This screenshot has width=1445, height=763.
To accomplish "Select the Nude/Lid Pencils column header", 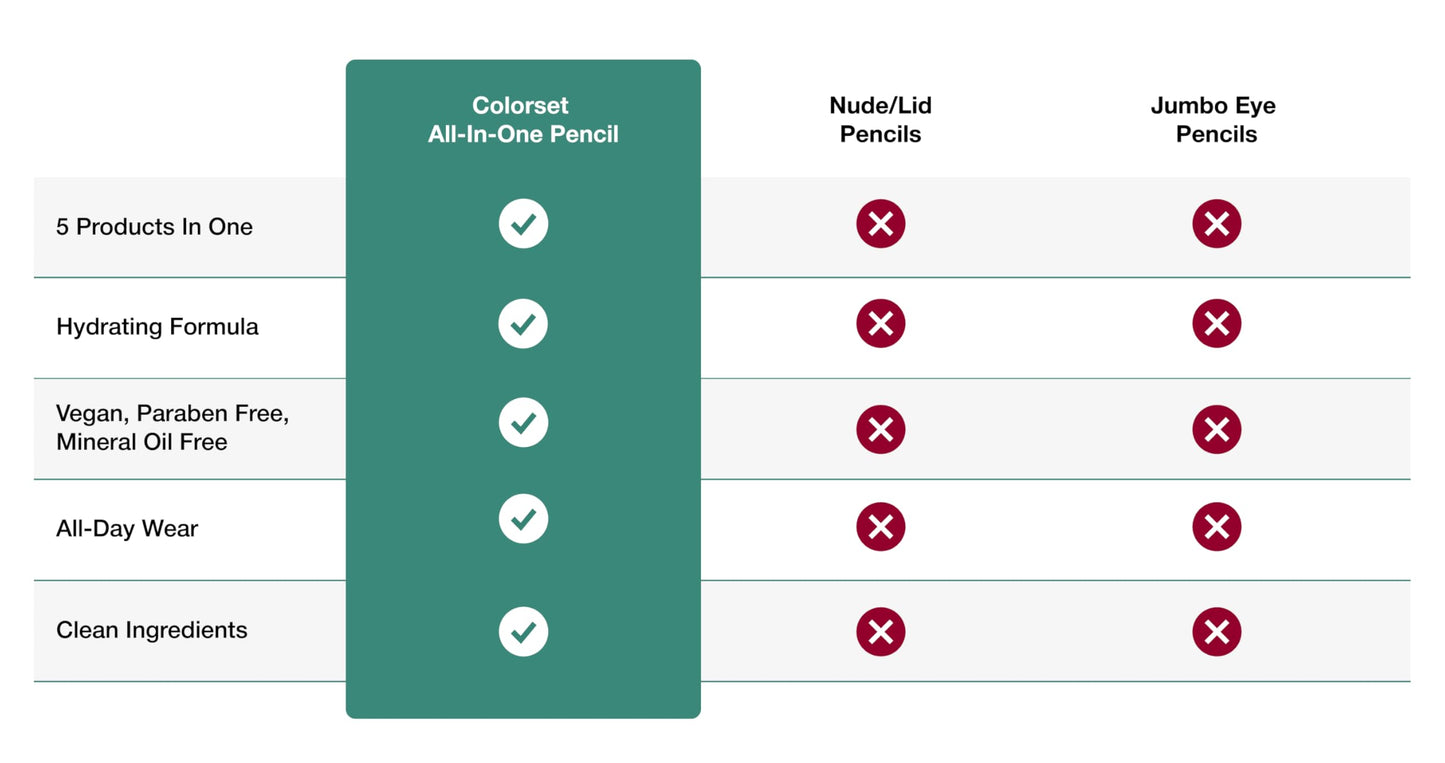I will click(880, 120).
